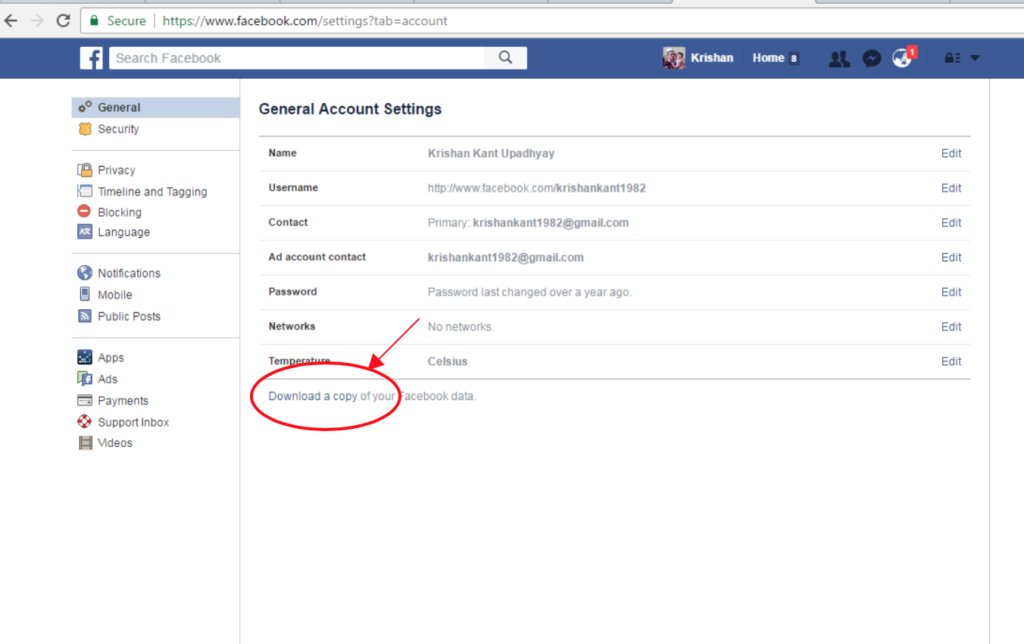Click the No networks text

click(460, 327)
